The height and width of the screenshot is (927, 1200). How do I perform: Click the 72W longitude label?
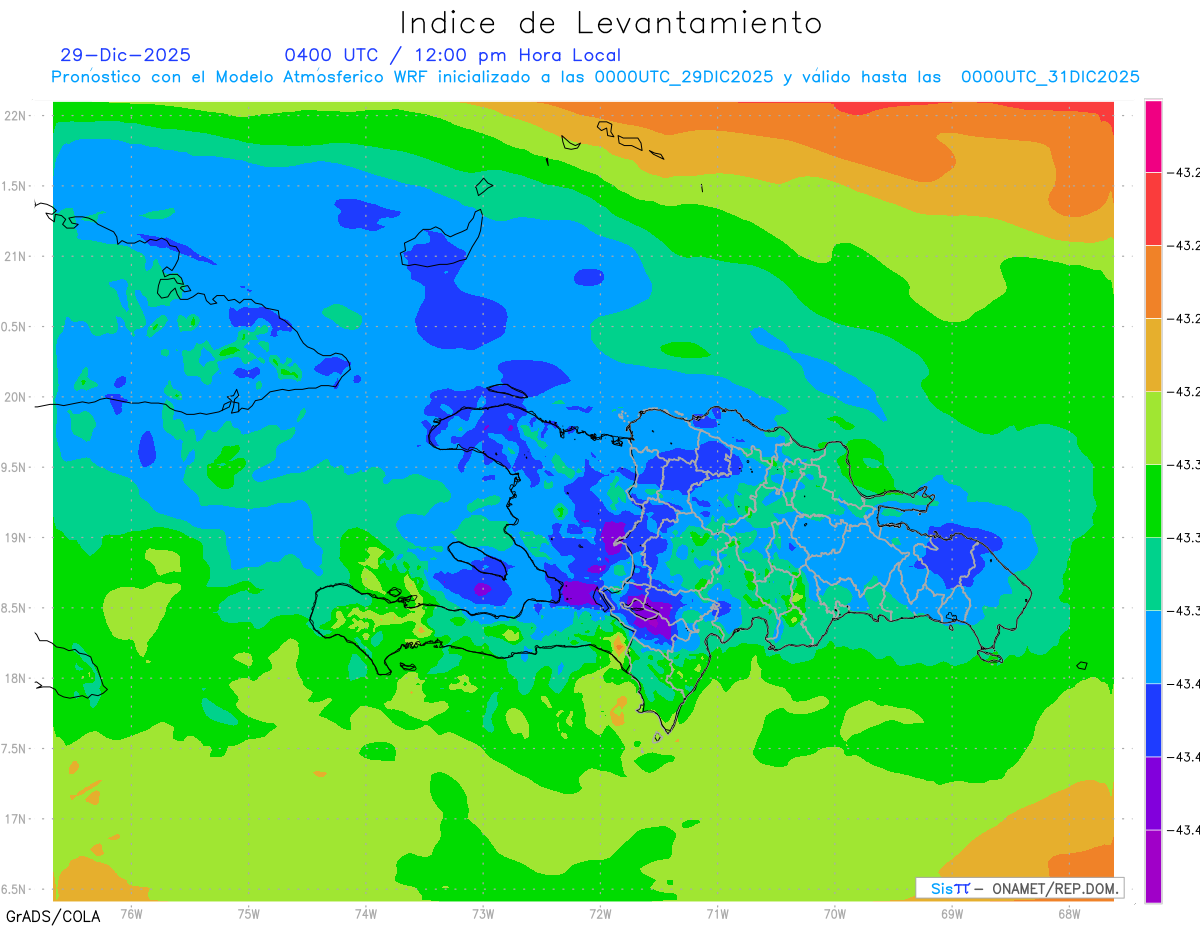(x=600, y=913)
